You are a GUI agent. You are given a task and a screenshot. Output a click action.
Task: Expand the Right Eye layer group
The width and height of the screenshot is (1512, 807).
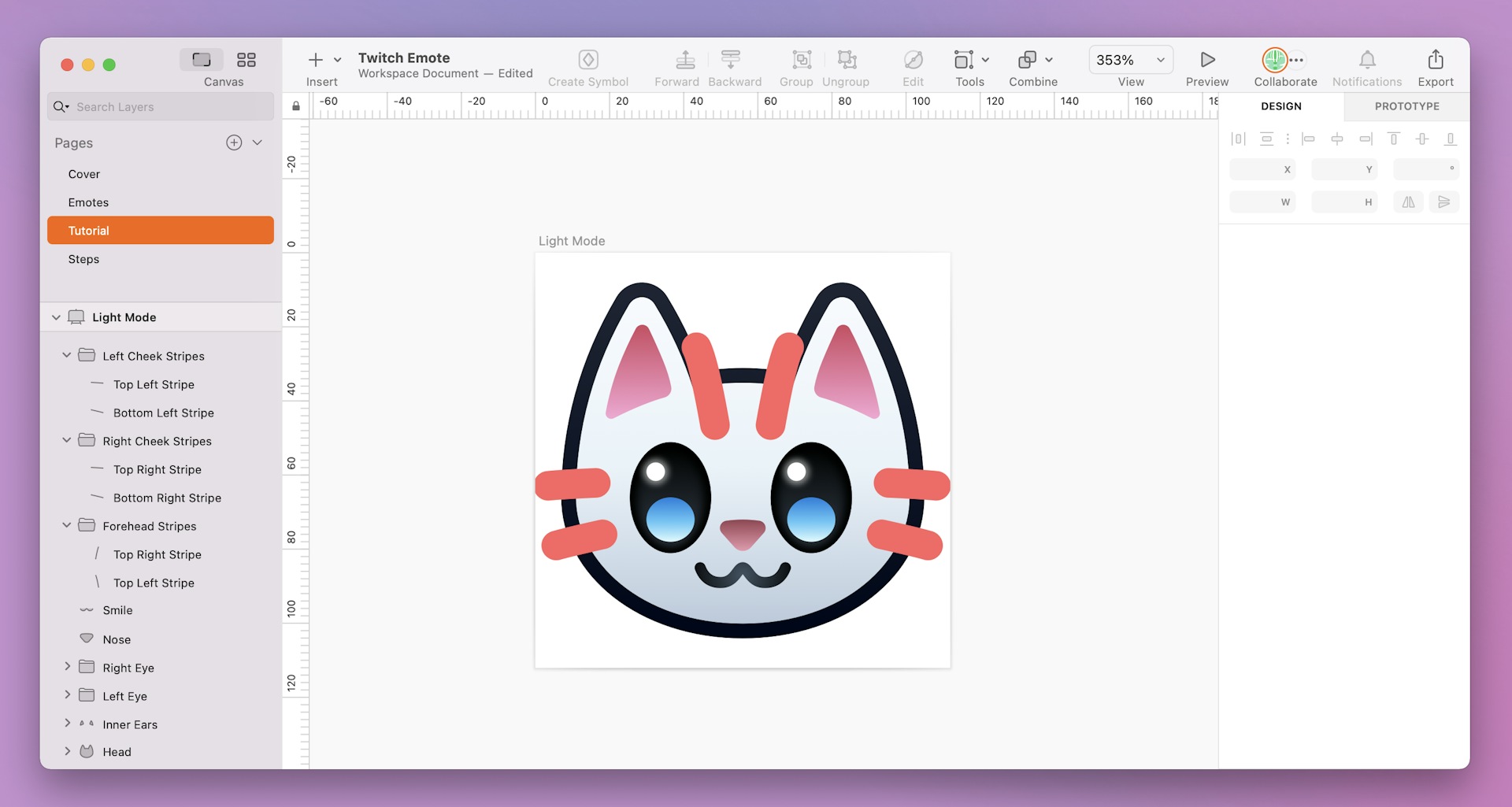click(x=67, y=667)
